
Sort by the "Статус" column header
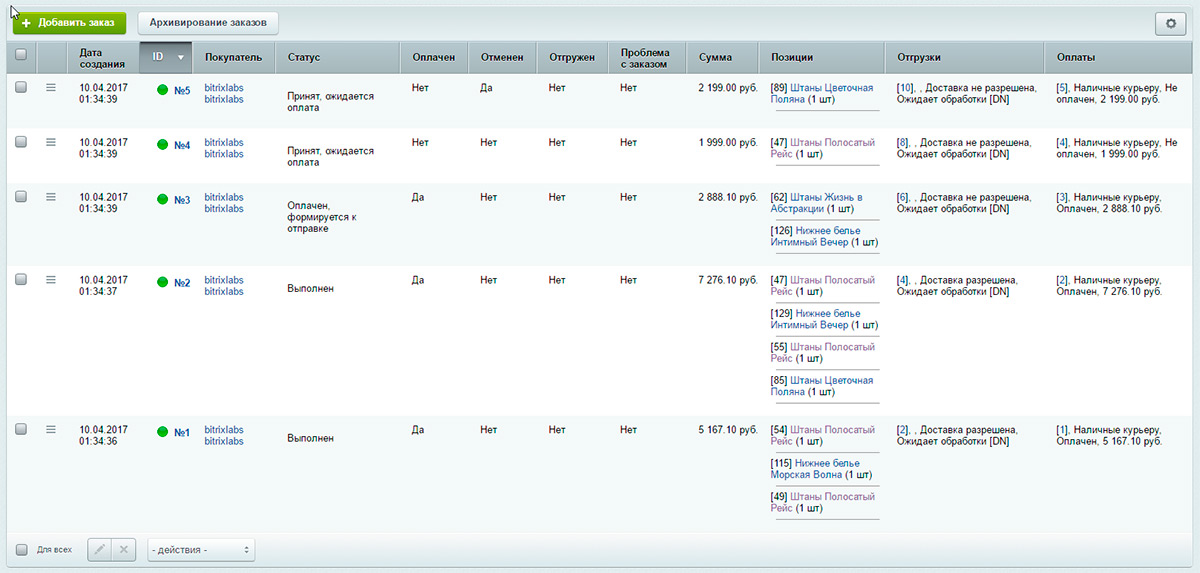click(x=304, y=57)
